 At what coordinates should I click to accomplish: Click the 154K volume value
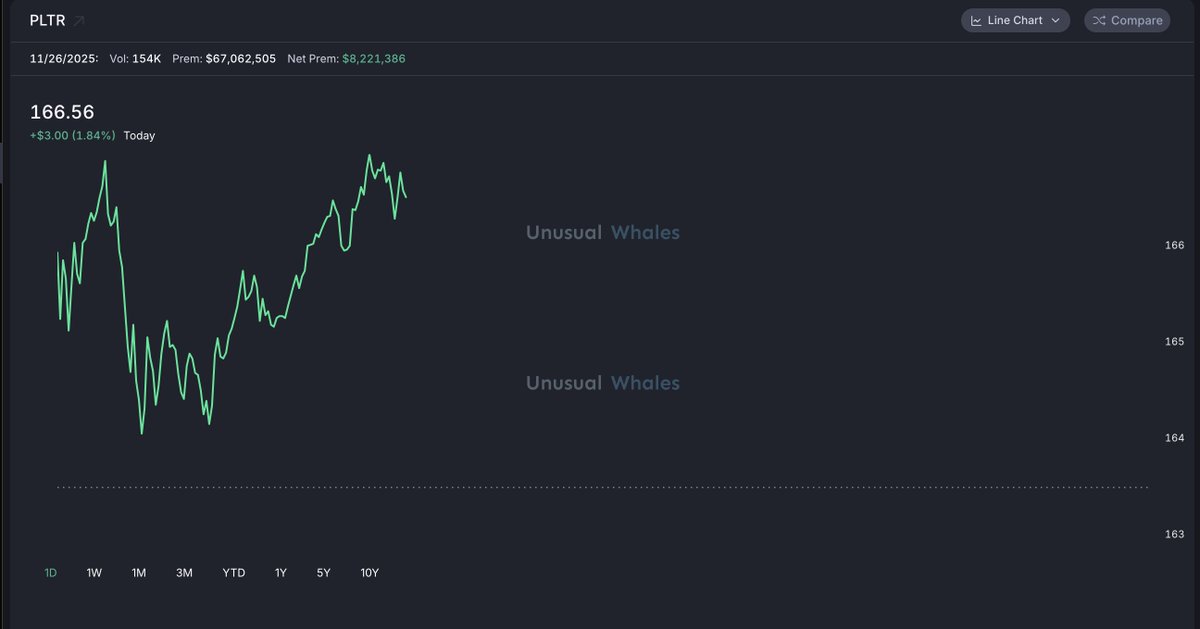tap(147, 59)
